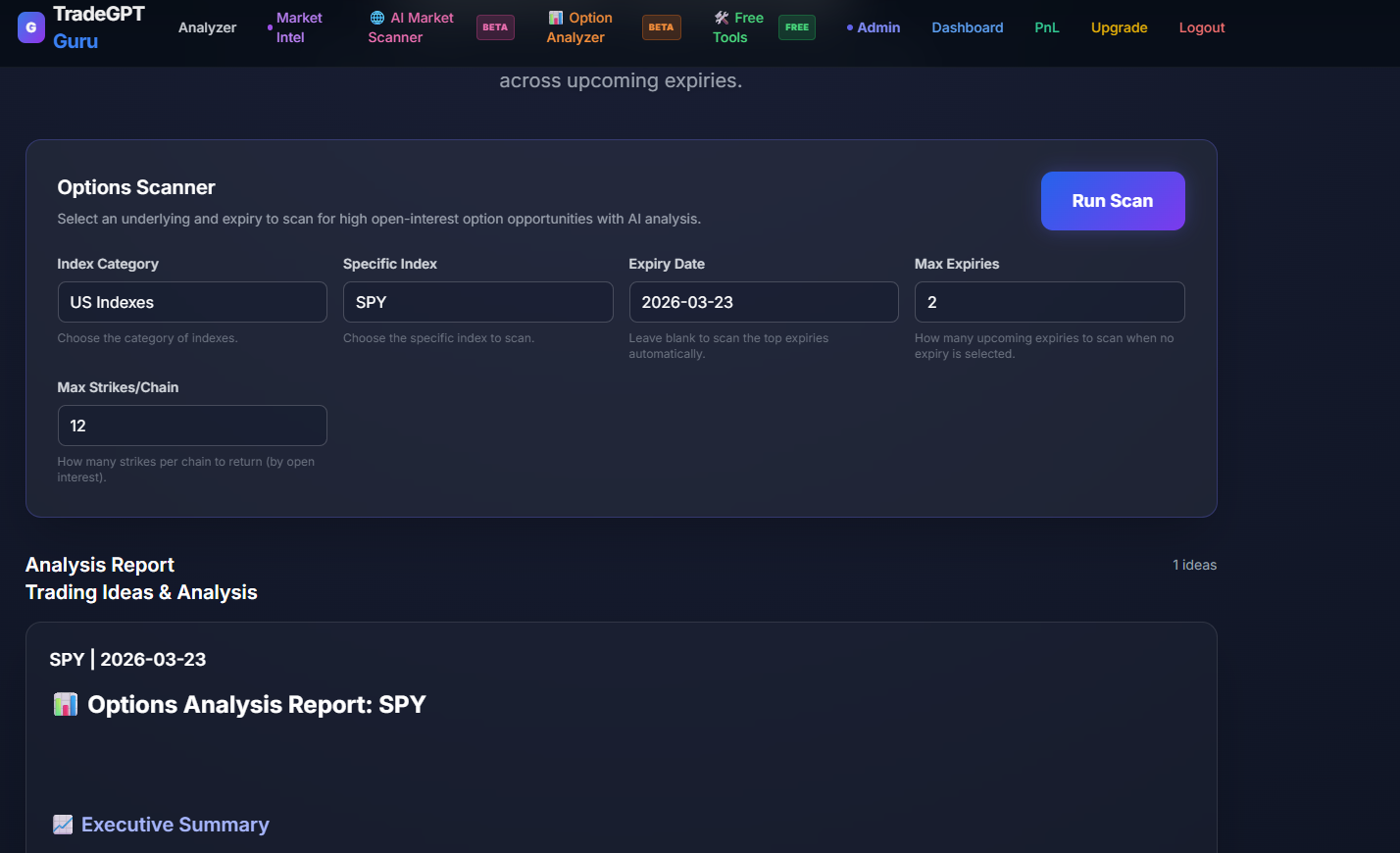Click the TradeGPT Guru logo icon
The image size is (1400, 853).
[31, 26]
